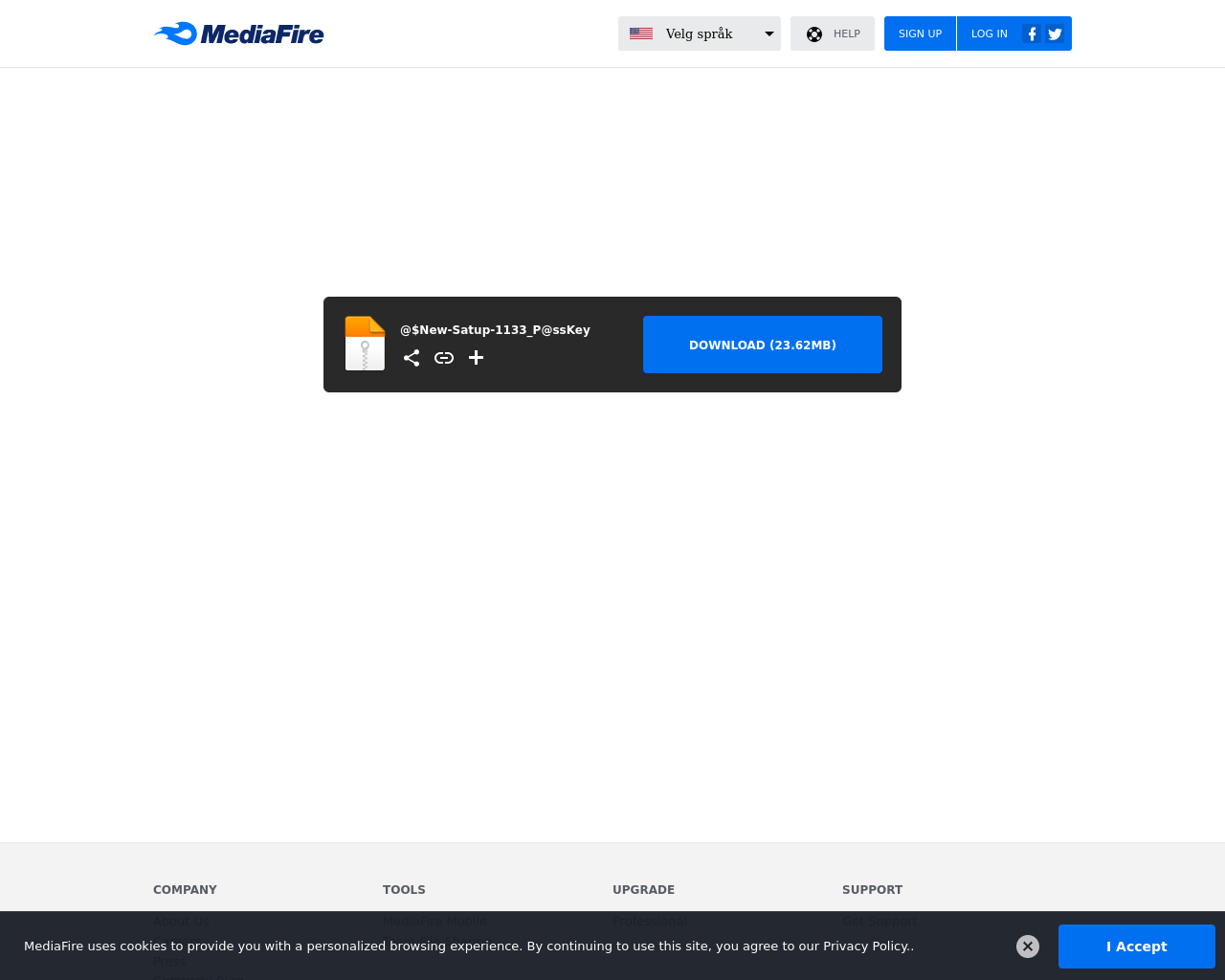This screenshot has width=1225, height=980.
Task: Click the TOOLS footer heading
Action: (x=404, y=890)
